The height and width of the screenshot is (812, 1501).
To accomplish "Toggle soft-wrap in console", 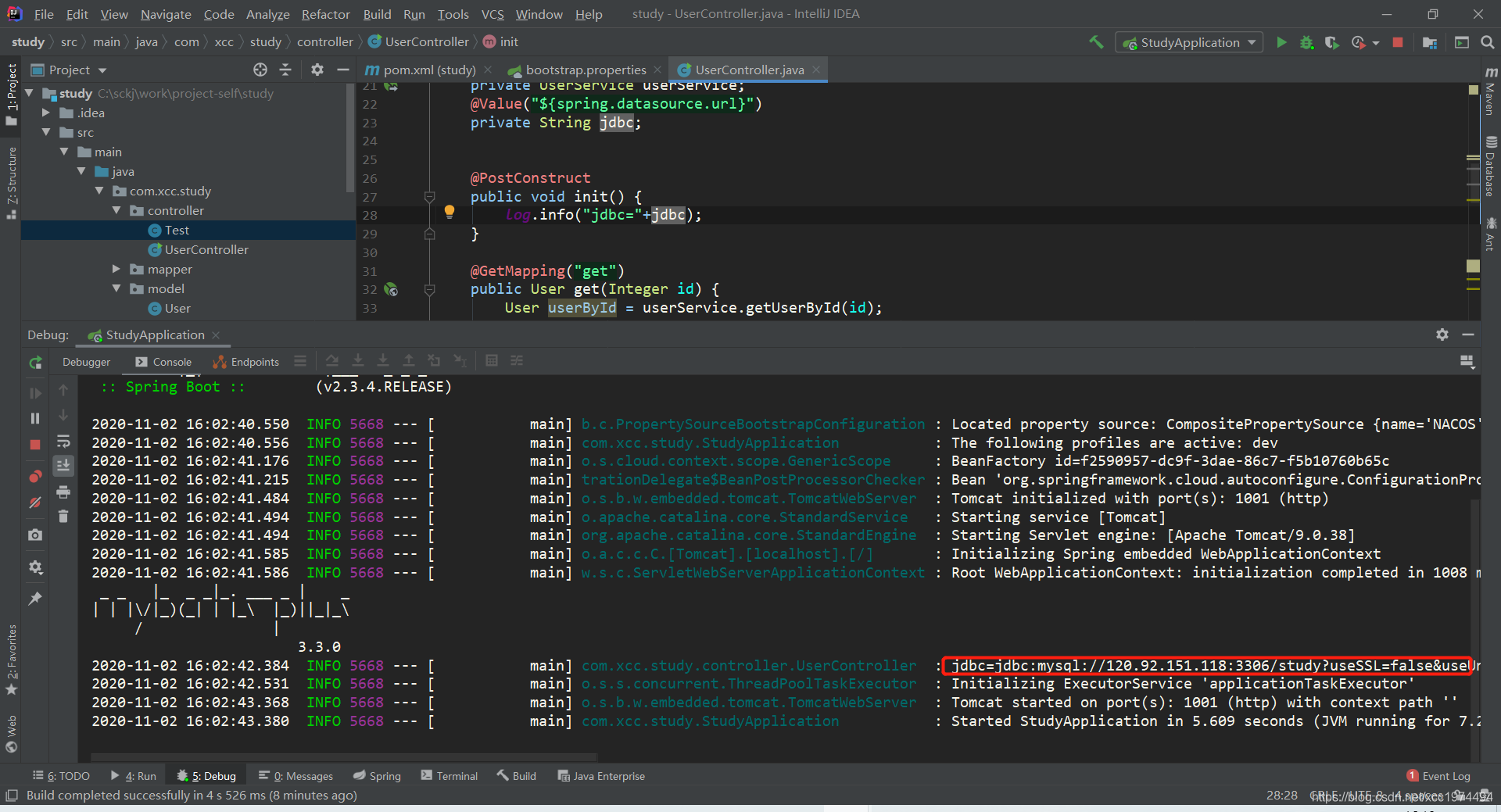I will 63,441.
